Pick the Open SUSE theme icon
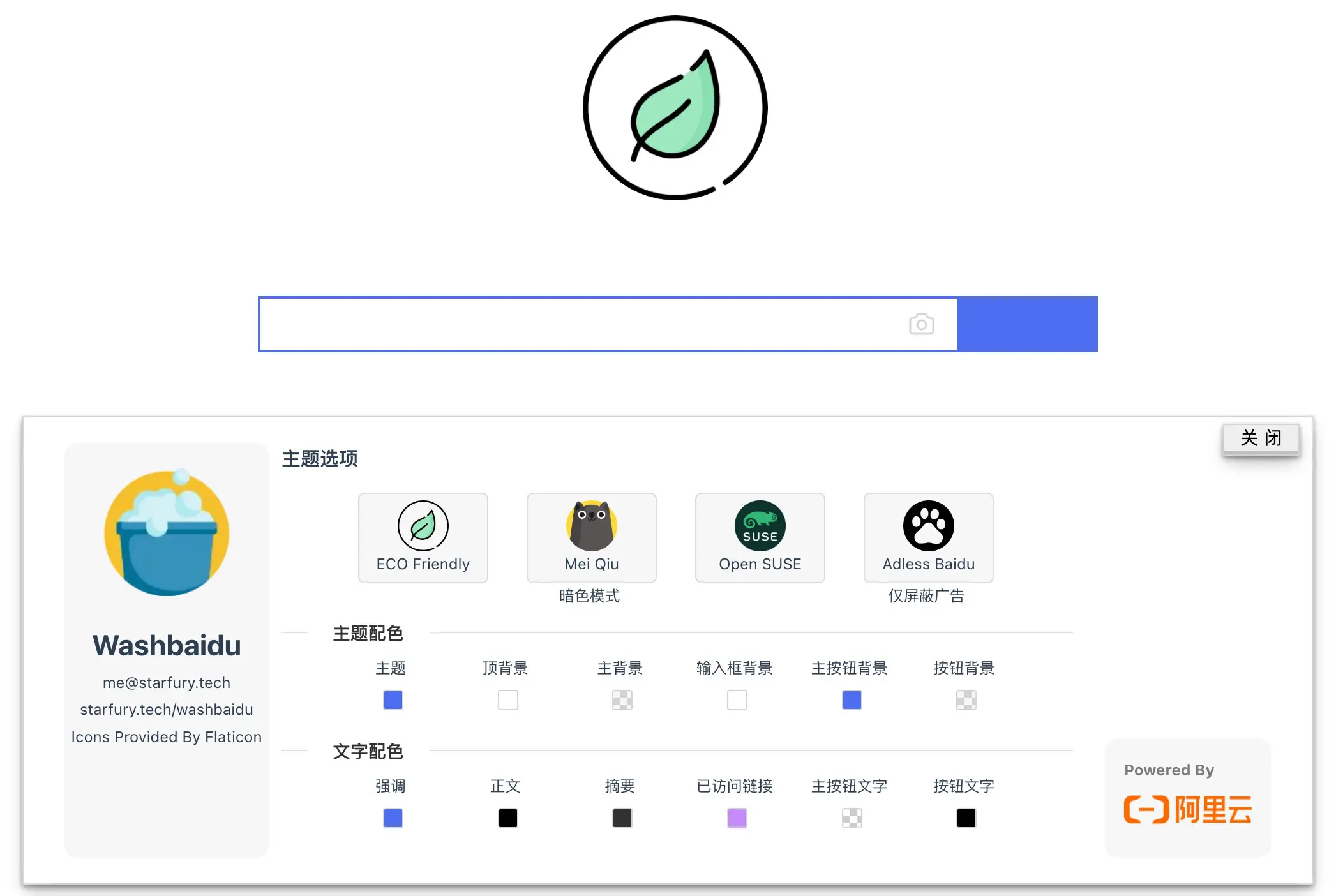1343x896 pixels. tap(760, 526)
